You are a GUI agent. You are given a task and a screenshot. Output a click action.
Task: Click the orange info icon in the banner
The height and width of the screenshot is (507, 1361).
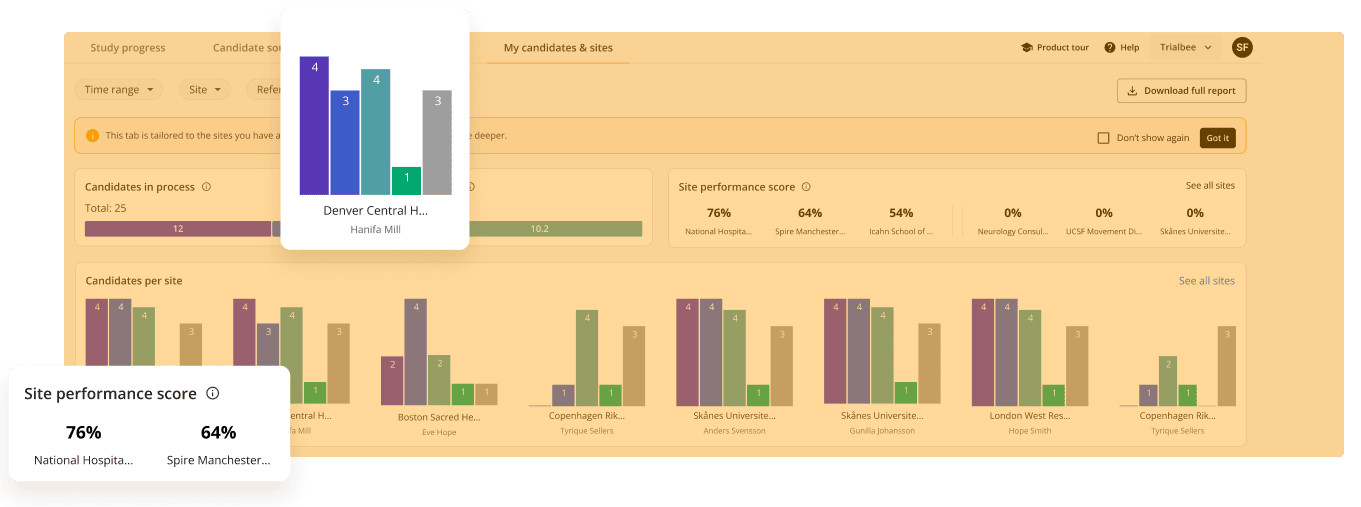point(92,136)
